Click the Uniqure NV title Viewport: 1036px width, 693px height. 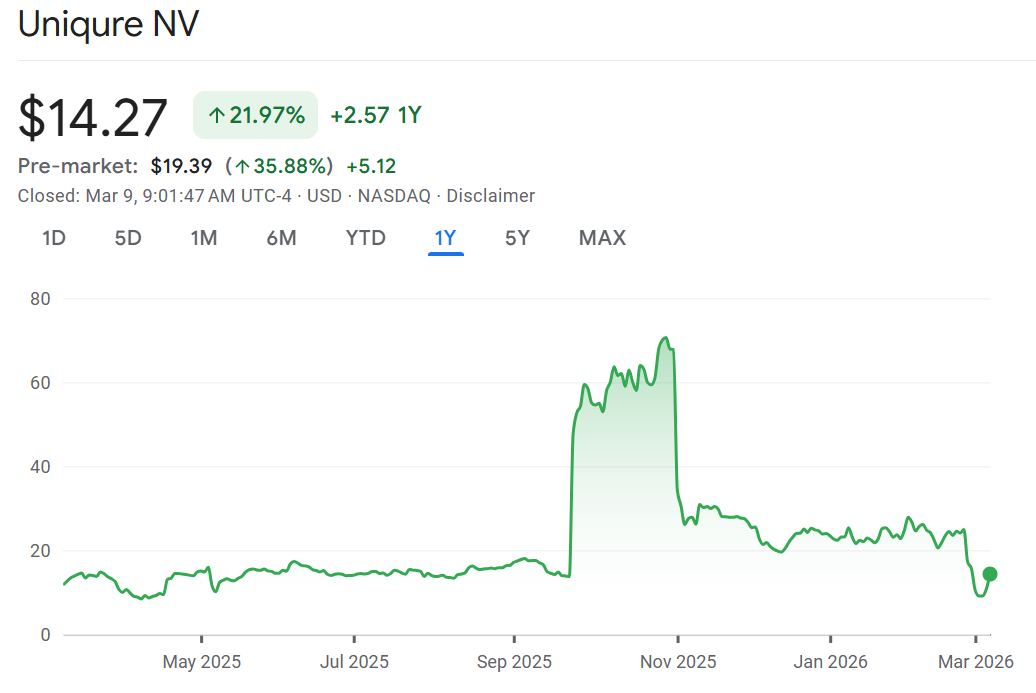108,25
